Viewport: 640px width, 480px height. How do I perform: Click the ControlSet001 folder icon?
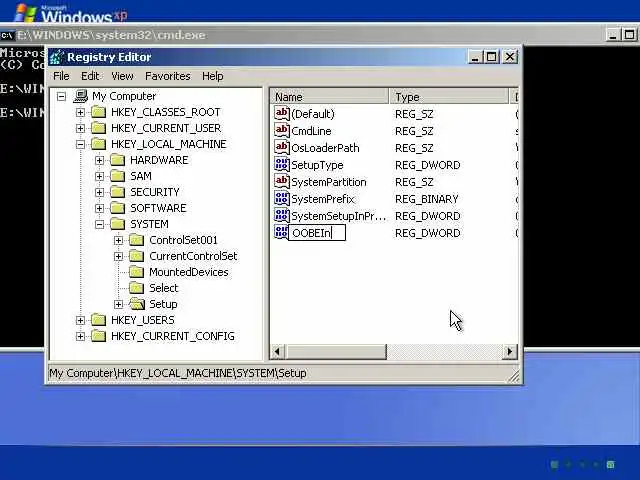point(136,240)
